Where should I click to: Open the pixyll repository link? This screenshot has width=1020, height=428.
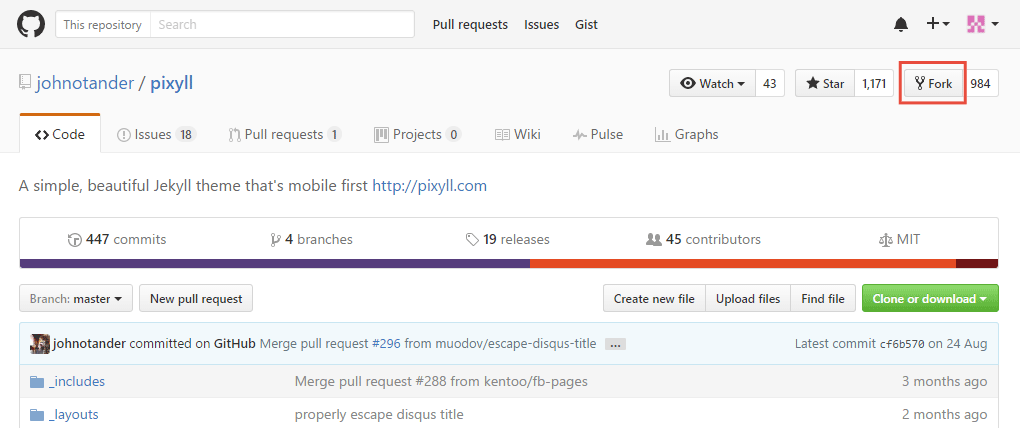(172, 83)
